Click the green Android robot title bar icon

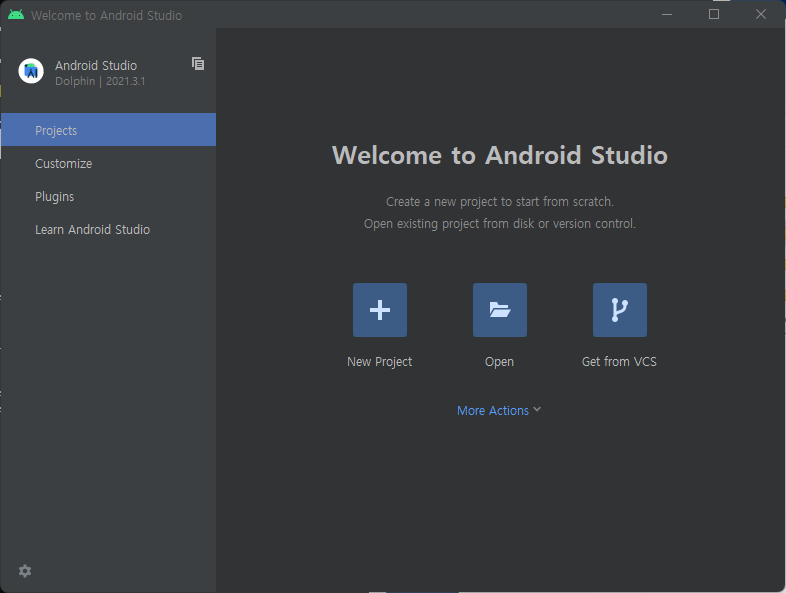pos(16,15)
